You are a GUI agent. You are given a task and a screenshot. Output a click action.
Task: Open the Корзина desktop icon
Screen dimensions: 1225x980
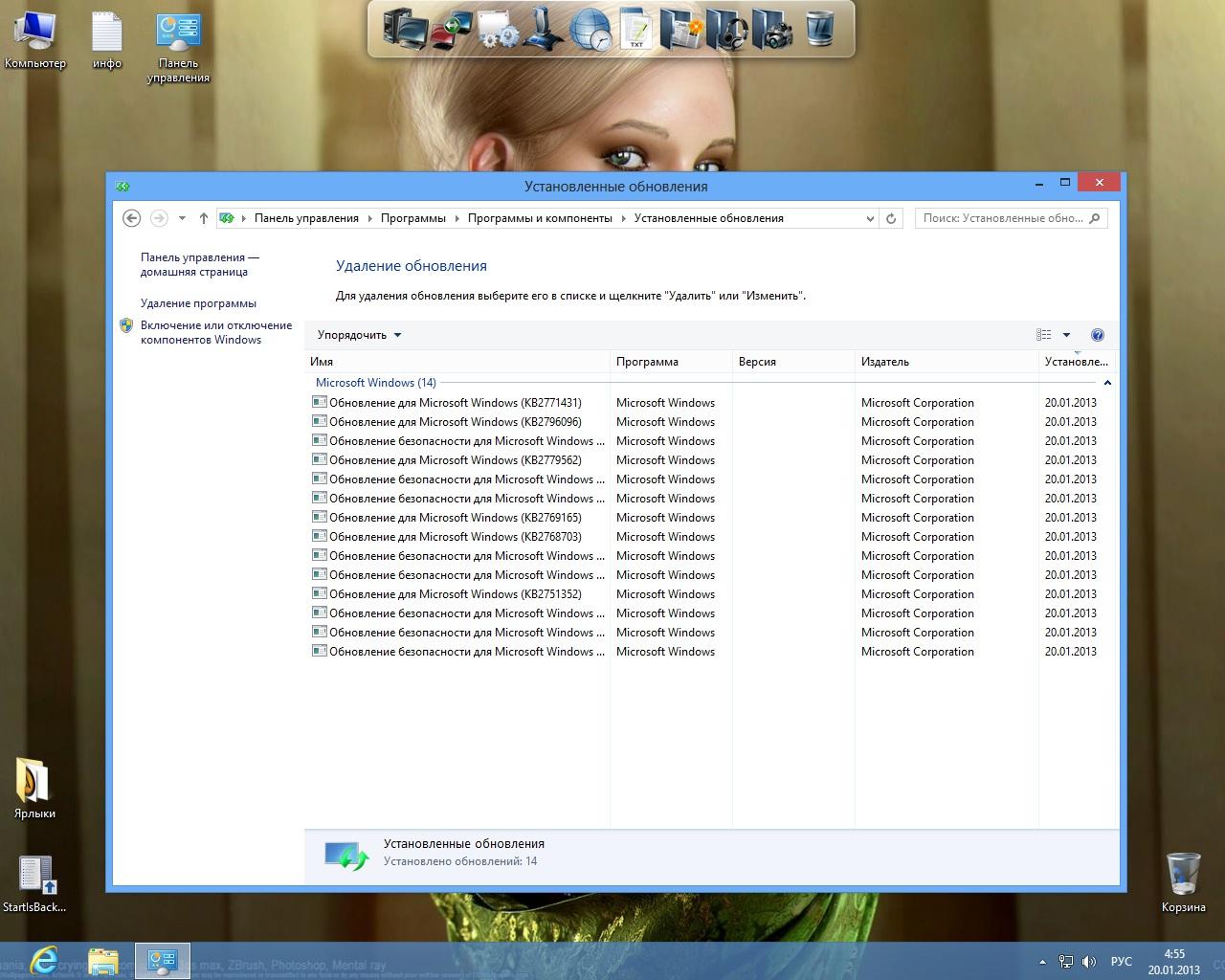(x=1184, y=880)
